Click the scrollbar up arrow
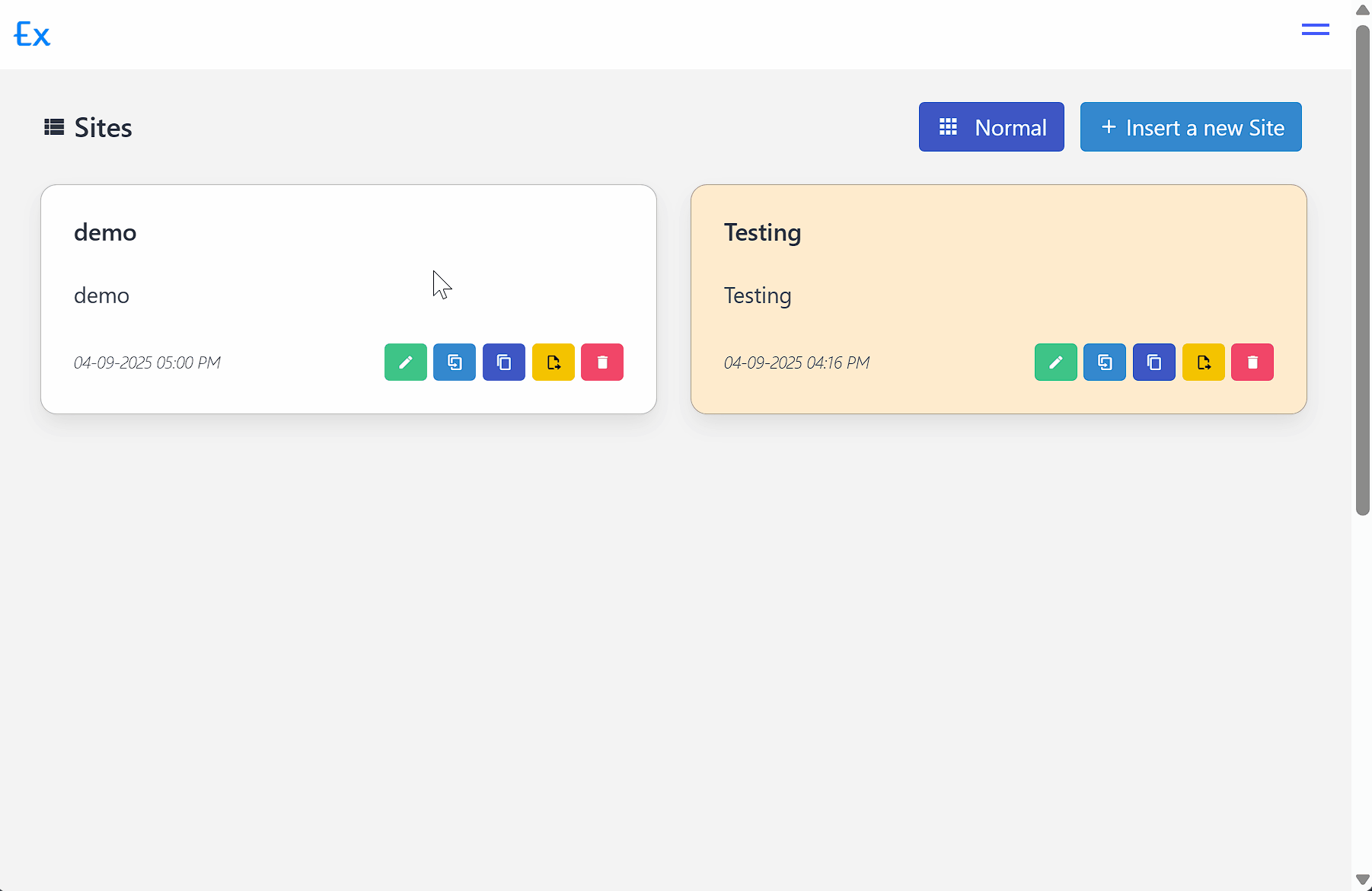 [x=1361, y=9]
